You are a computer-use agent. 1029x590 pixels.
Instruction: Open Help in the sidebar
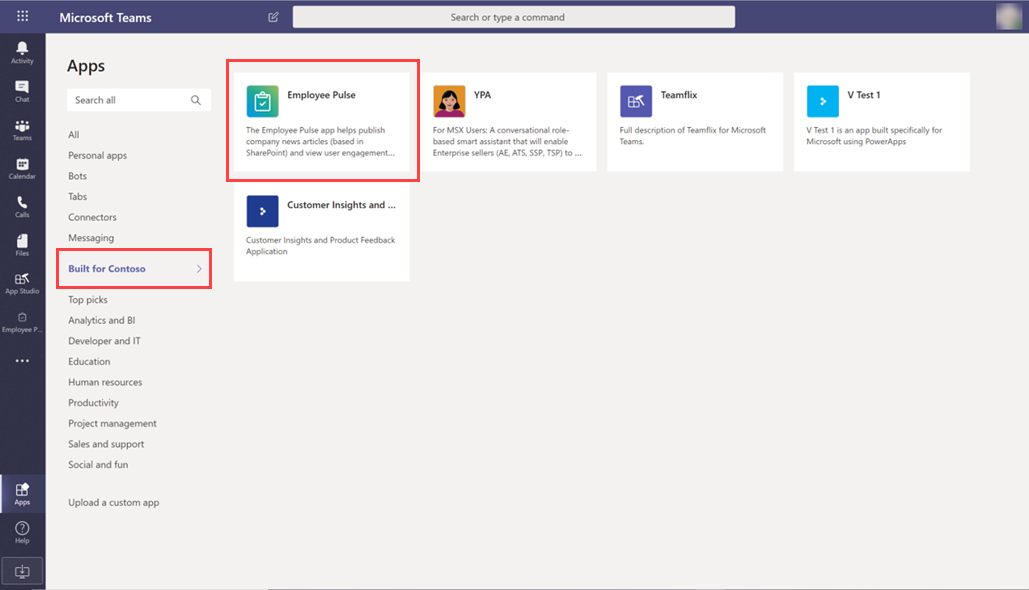[22, 532]
